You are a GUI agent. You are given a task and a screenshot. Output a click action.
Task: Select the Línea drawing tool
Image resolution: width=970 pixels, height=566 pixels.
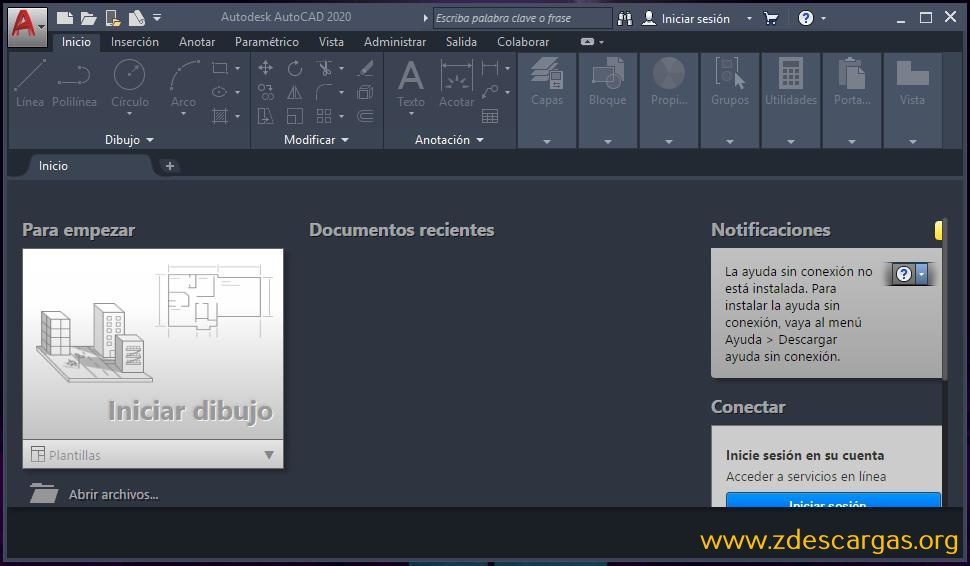tap(29, 84)
